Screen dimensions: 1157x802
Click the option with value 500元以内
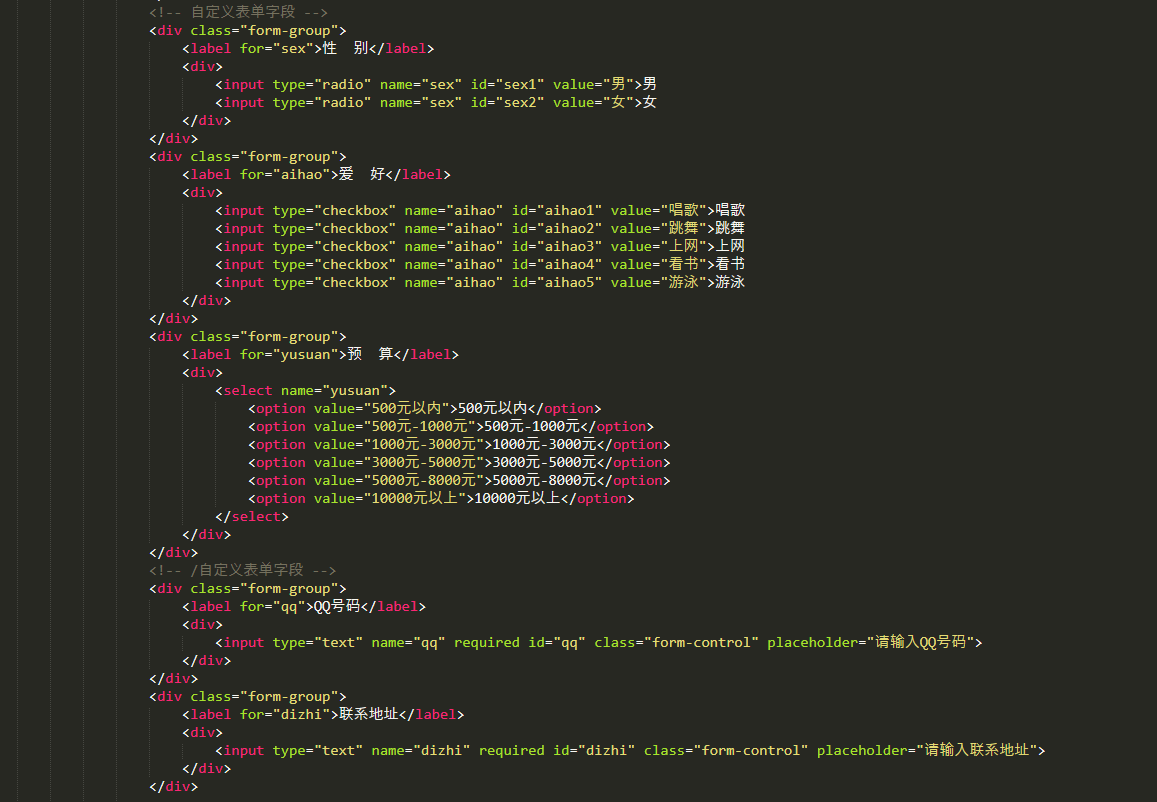point(425,408)
